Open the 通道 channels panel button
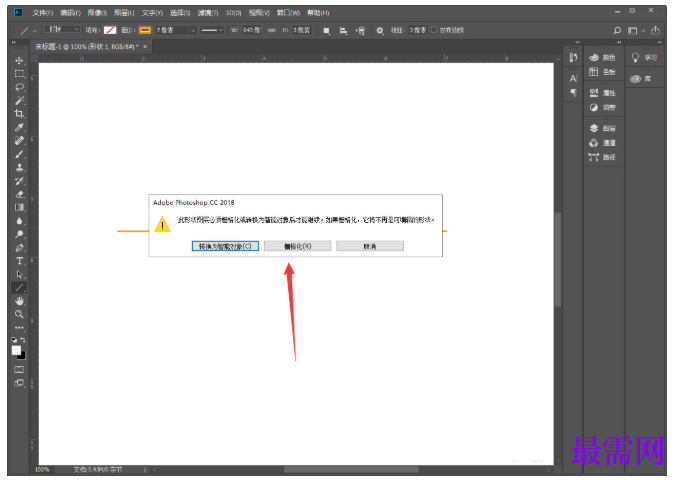 click(x=603, y=143)
